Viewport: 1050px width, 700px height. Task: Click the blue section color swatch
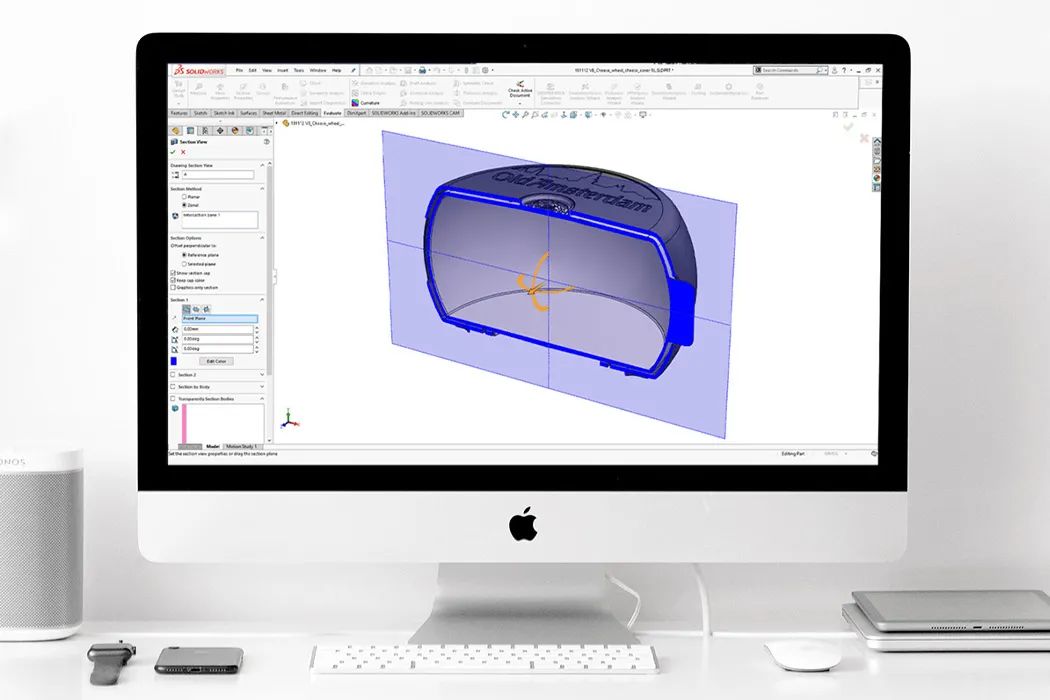(x=173, y=361)
